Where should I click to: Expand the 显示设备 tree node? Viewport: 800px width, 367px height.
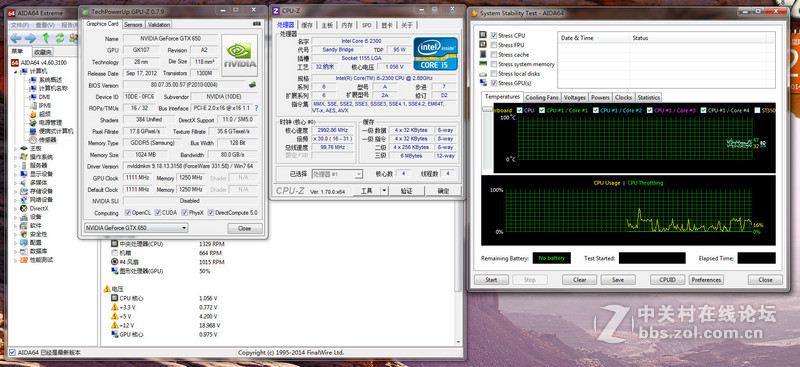pyautogui.click(x=16, y=174)
